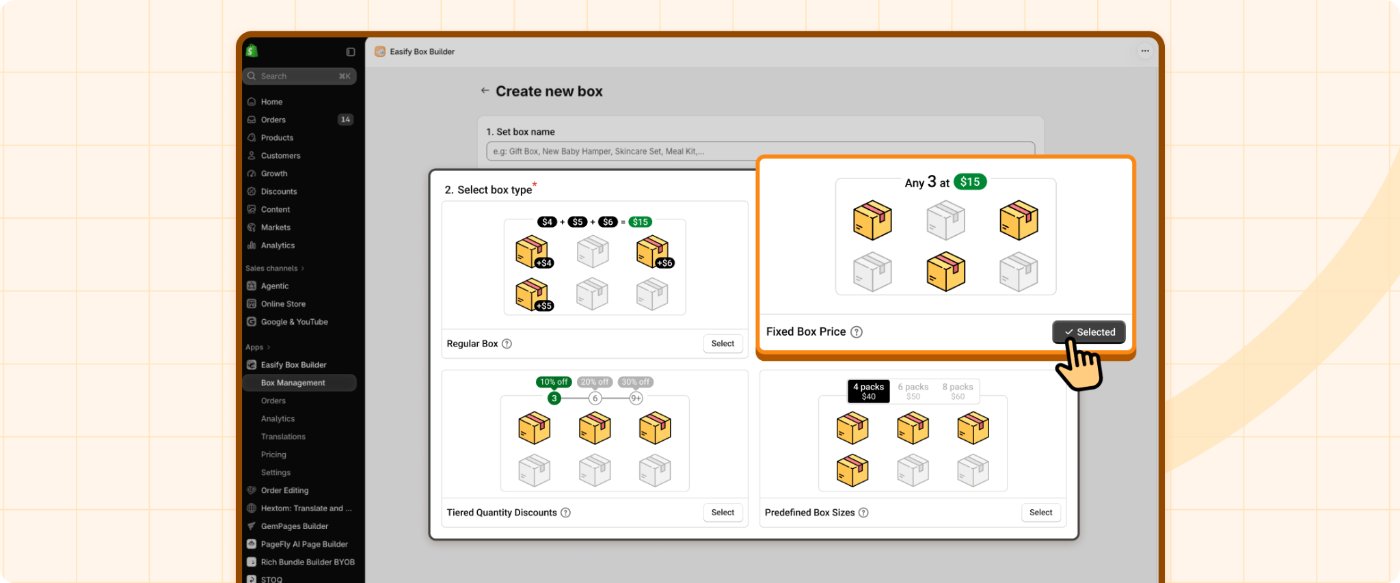Click the help icon next to Regular Box

click(x=507, y=344)
